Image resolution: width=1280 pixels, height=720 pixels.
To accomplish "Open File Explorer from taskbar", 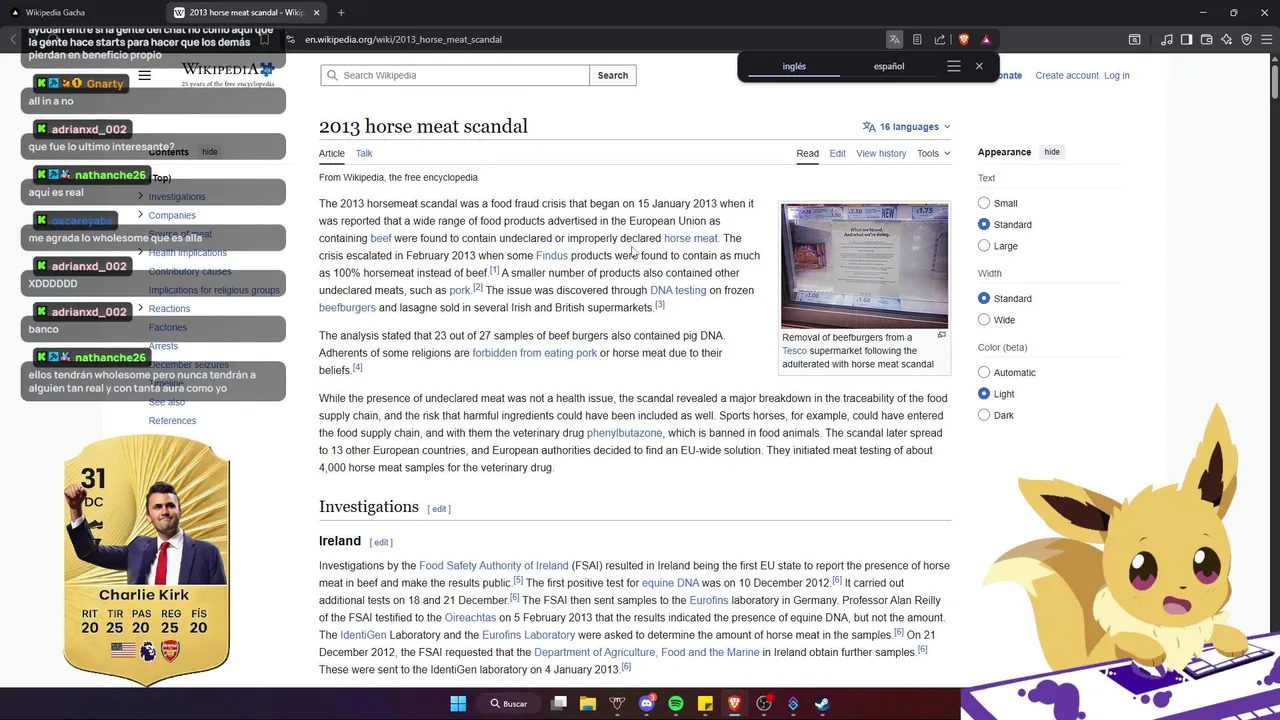I will click(x=588, y=704).
